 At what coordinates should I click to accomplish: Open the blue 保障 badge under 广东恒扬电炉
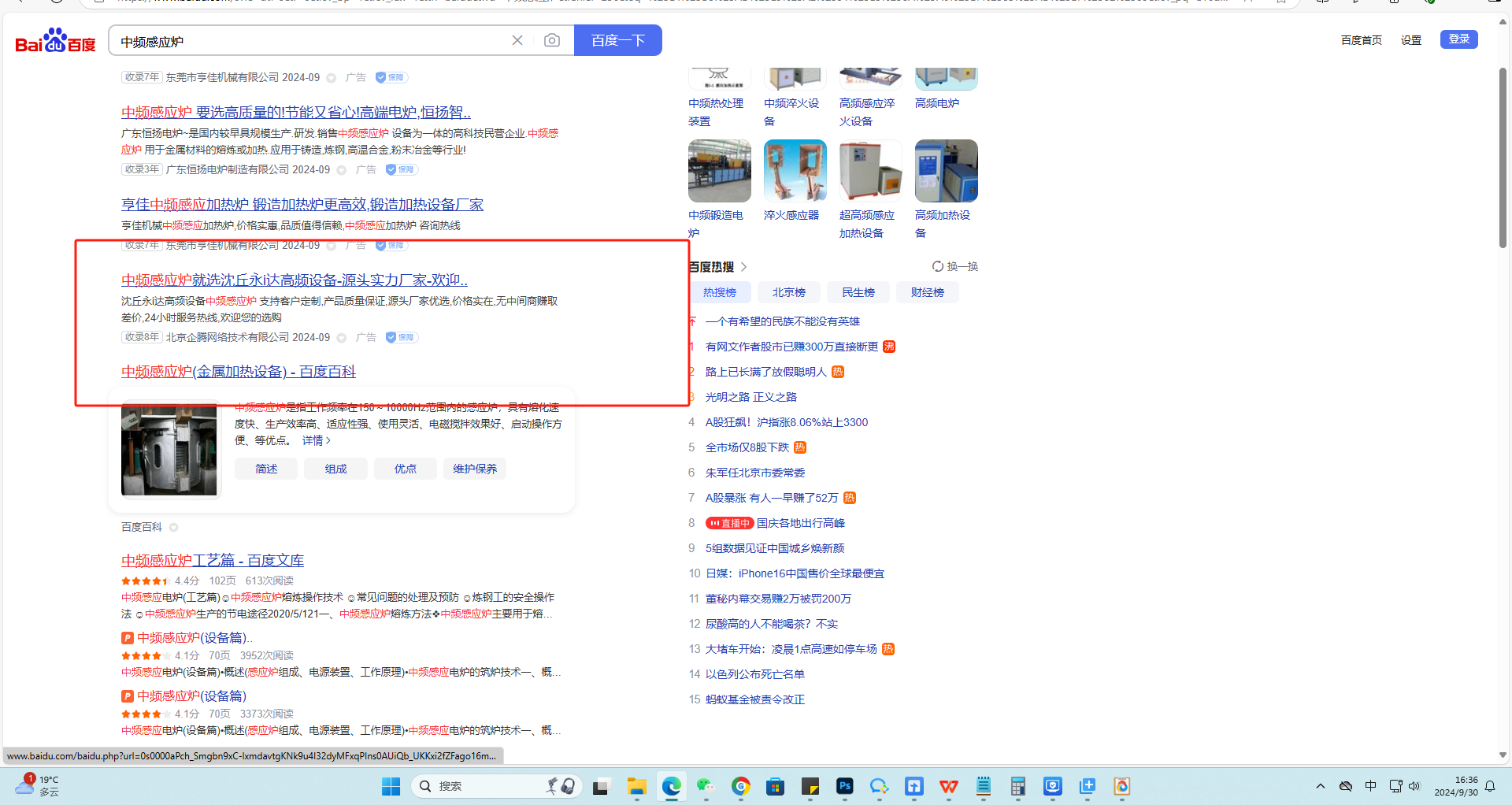401,169
